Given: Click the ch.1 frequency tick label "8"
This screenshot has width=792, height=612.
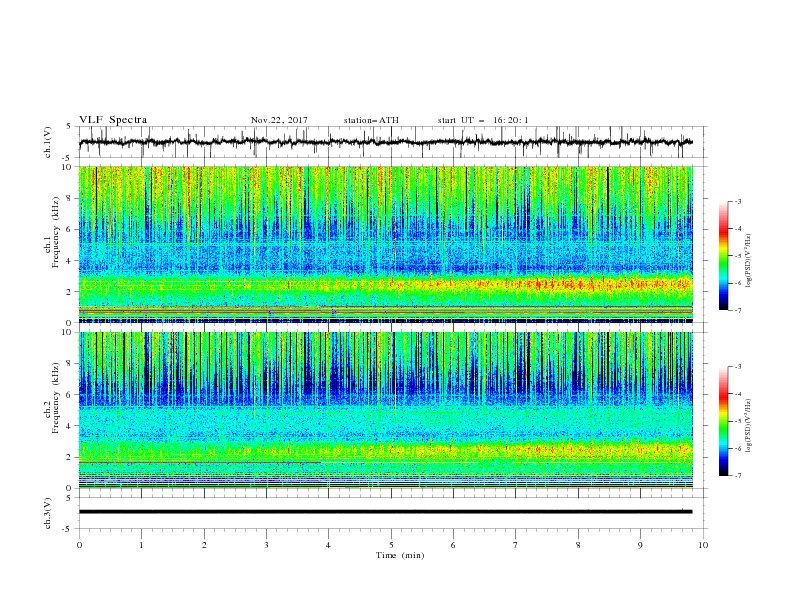Looking at the screenshot, I should (x=69, y=198).
